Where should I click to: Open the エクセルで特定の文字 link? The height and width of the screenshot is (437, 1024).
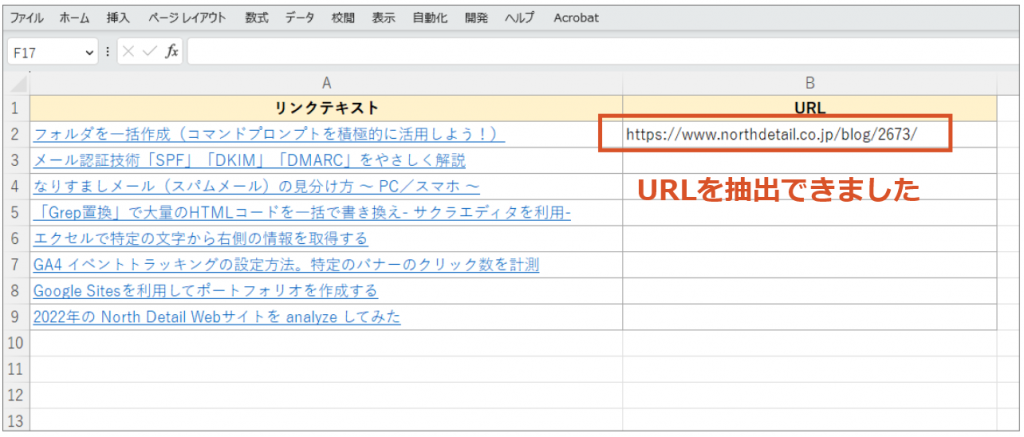pos(200,239)
